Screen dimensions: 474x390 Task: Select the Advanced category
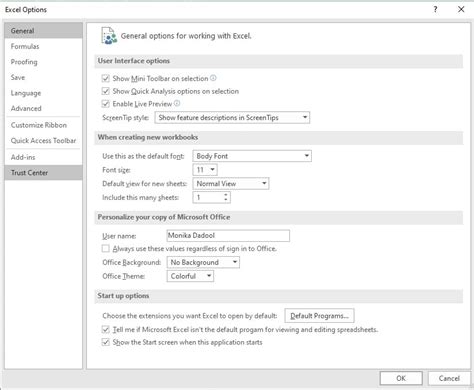(x=43, y=108)
